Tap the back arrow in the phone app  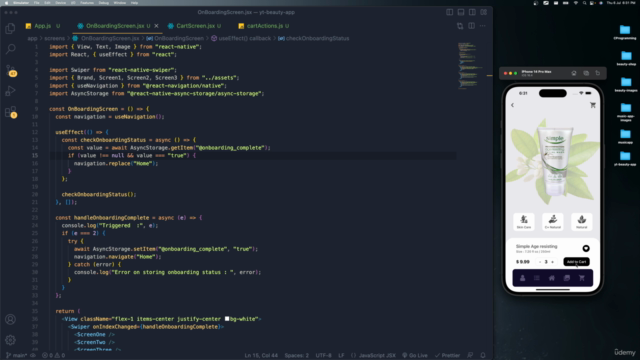click(513, 105)
